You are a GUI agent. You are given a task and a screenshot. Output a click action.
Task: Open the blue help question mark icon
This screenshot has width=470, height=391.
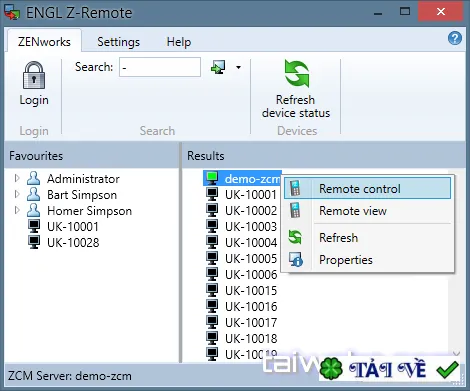coord(455,38)
